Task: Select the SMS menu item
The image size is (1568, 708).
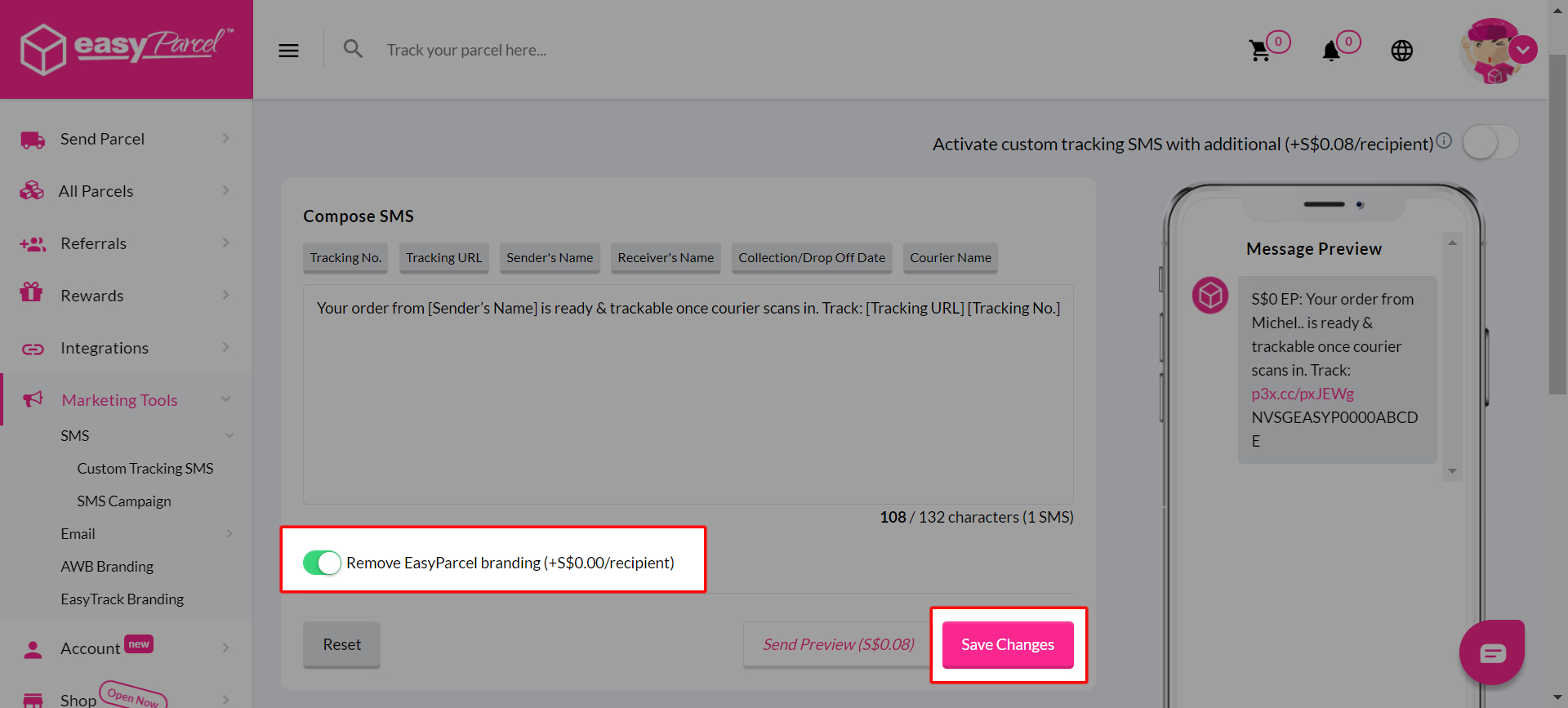Action: (75, 435)
